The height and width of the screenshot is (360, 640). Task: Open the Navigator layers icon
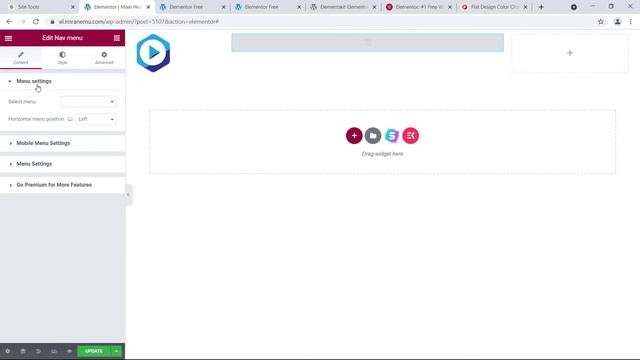pyautogui.click(x=23, y=351)
